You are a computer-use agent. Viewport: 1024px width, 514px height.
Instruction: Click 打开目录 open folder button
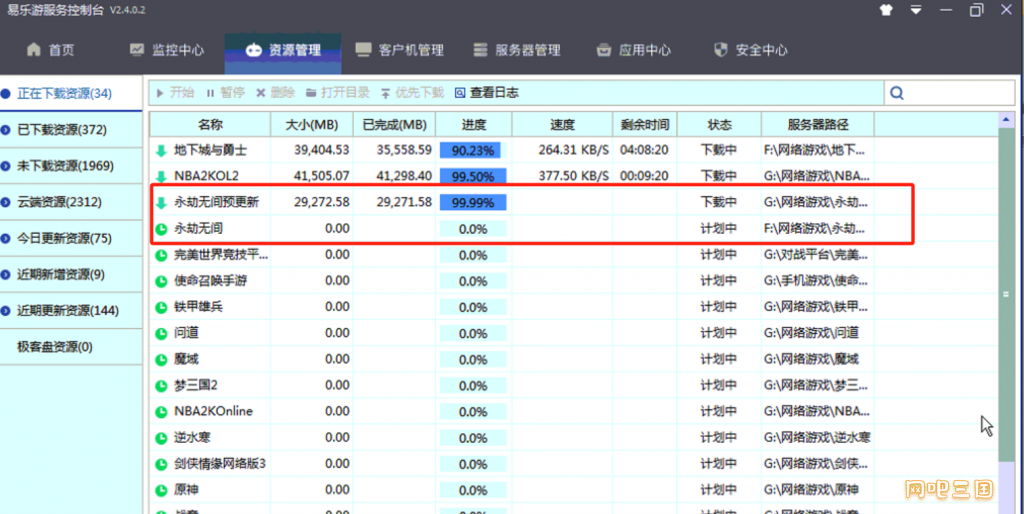338,93
